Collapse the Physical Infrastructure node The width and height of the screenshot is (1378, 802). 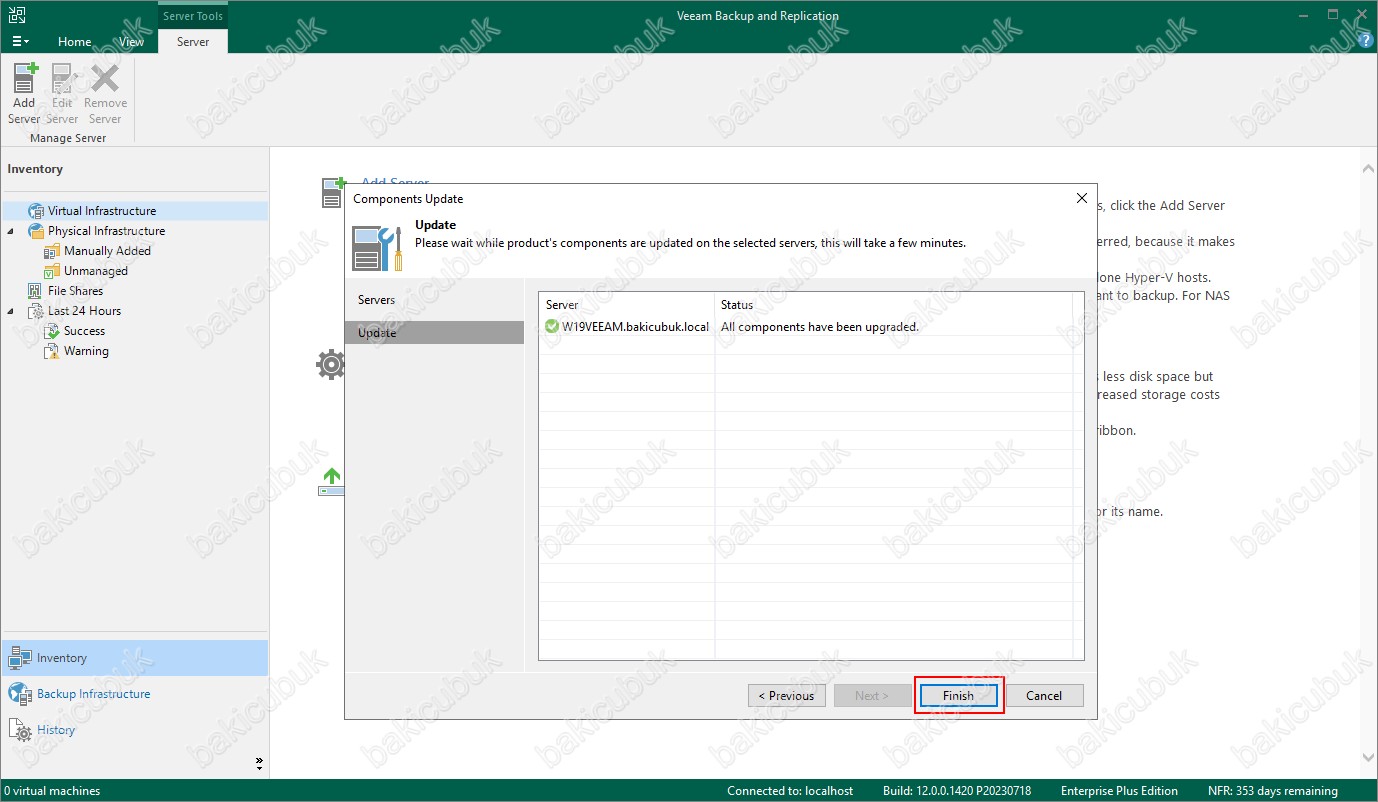coord(11,231)
